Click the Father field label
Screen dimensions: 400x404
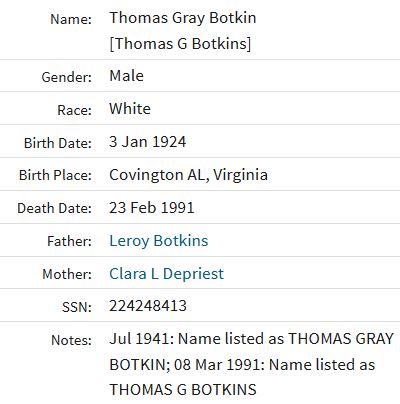click(69, 241)
